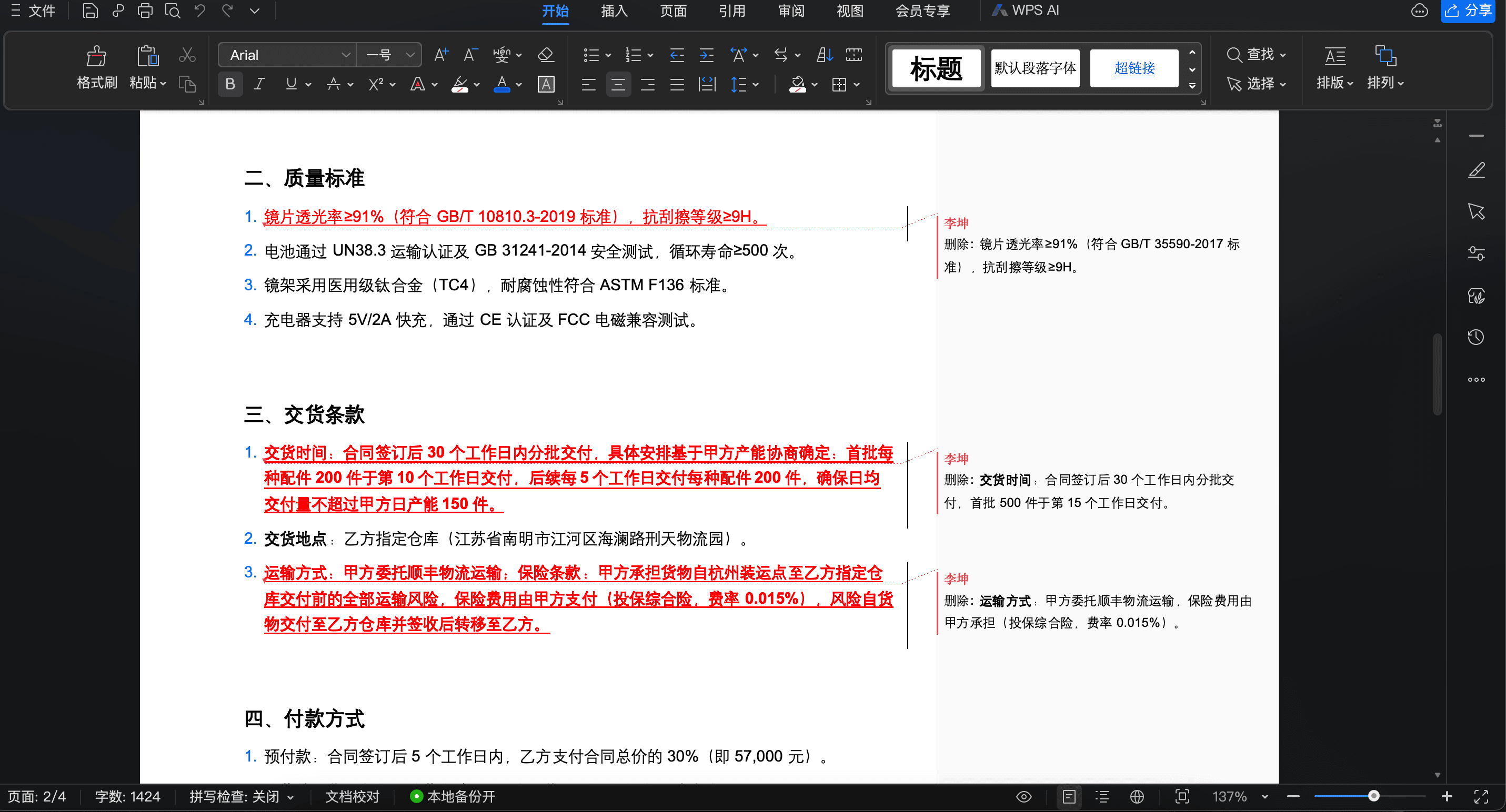The width and height of the screenshot is (1506, 812).
Task: Set justified paragraph alignment
Action: (677, 85)
